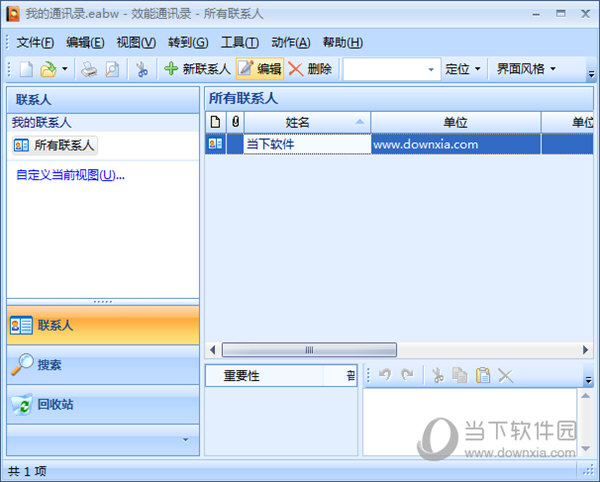Open the 帮助(H) menu
Viewport: 600px width, 482px height.
(342, 42)
